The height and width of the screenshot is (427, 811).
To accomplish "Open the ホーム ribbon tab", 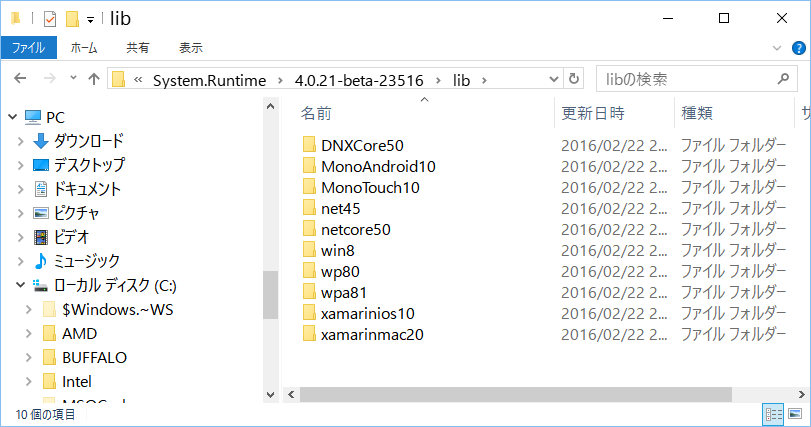I will tap(84, 48).
